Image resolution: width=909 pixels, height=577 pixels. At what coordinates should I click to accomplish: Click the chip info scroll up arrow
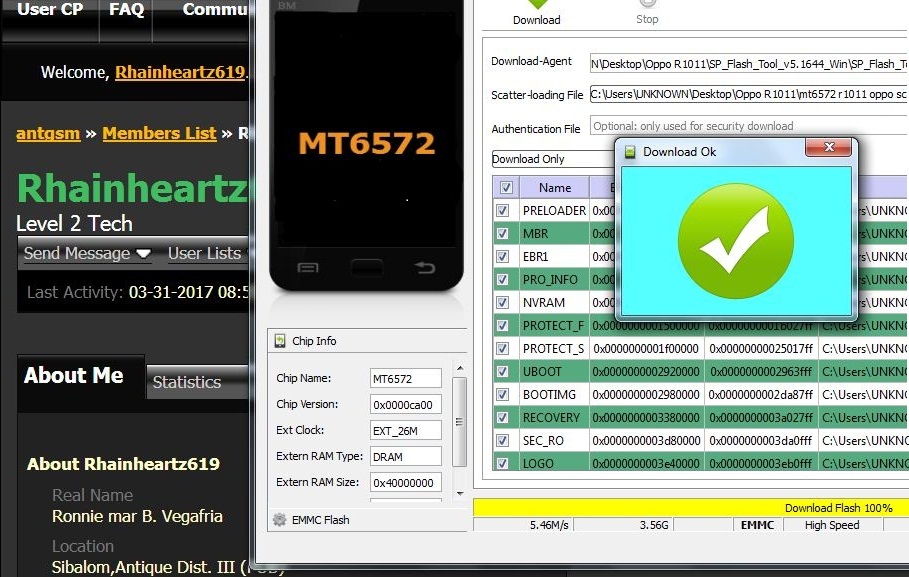click(x=460, y=368)
